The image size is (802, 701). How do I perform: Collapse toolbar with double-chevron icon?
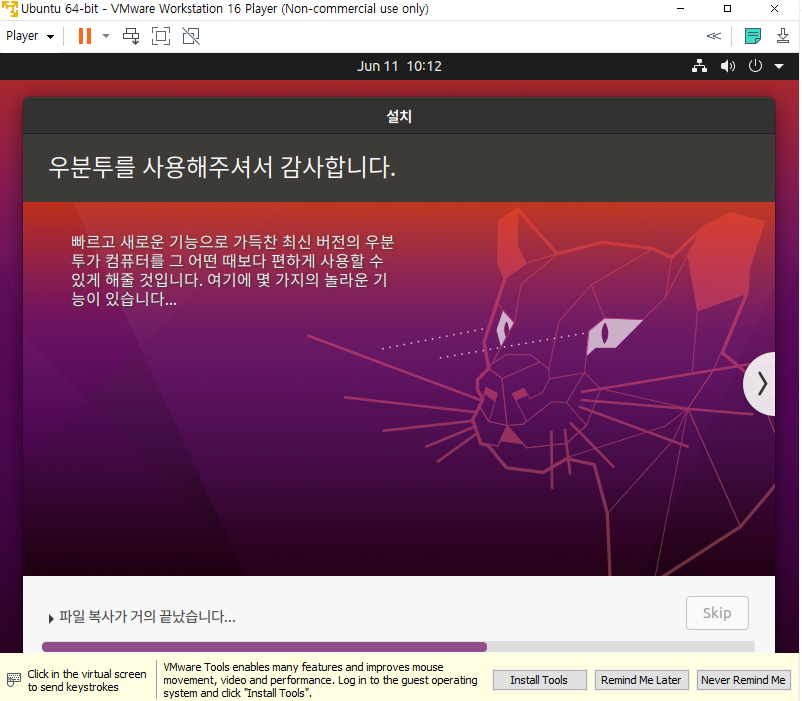point(714,36)
